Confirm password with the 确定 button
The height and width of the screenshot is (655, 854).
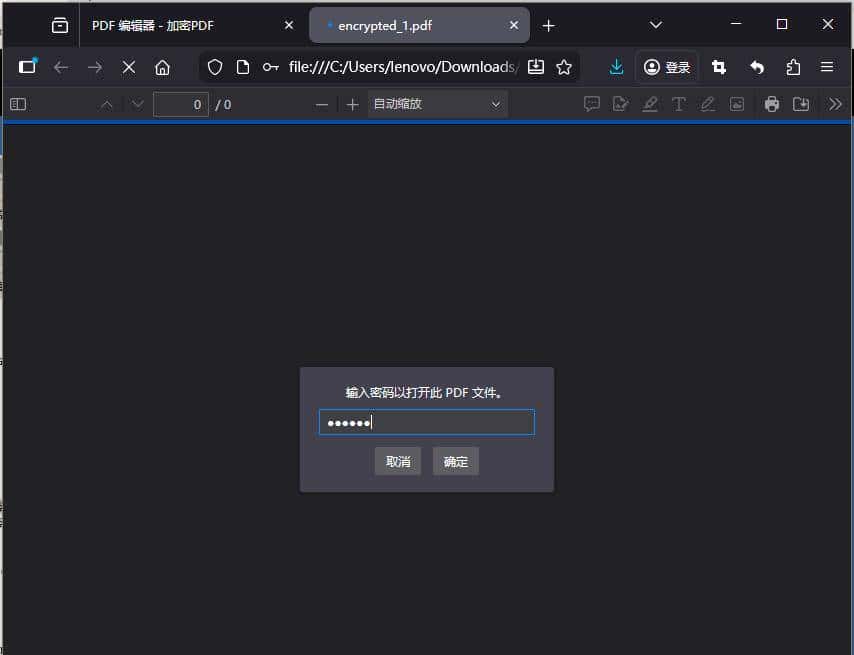455,461
